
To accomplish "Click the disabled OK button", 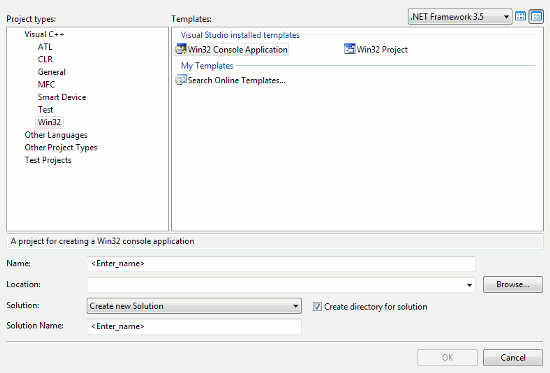I will 447,358.
